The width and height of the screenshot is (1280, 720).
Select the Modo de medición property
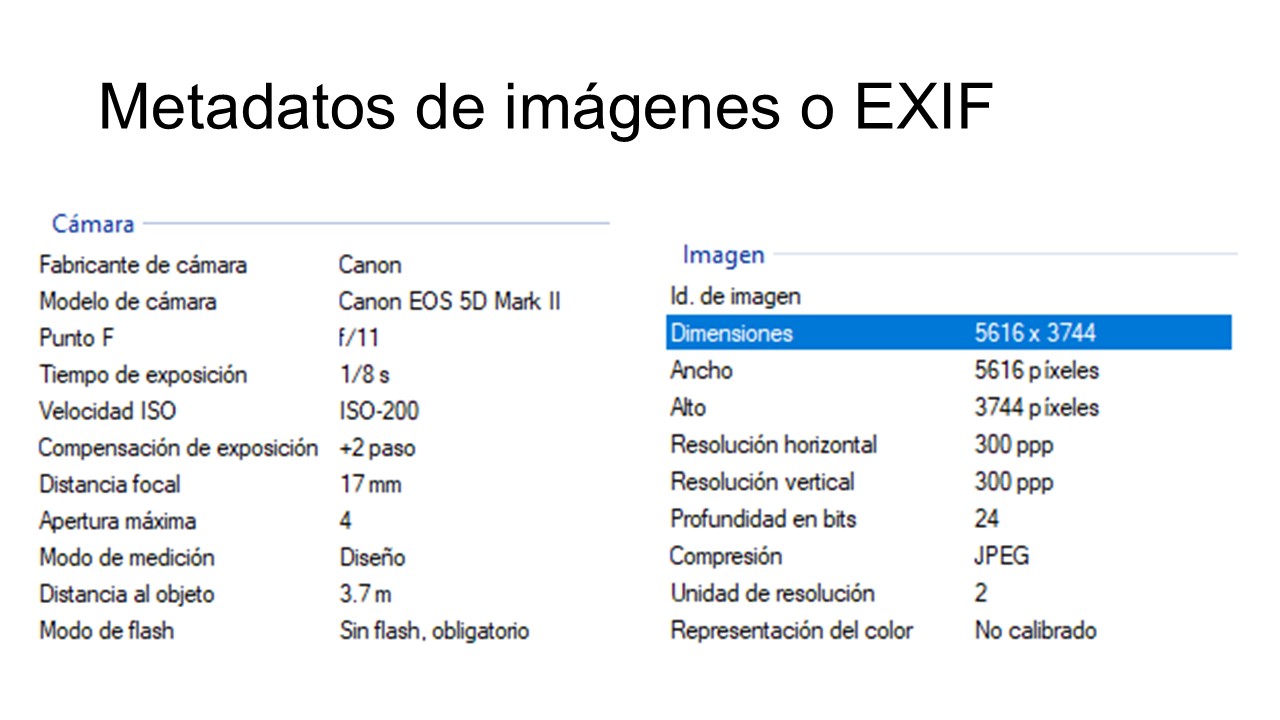pos(127,557)
